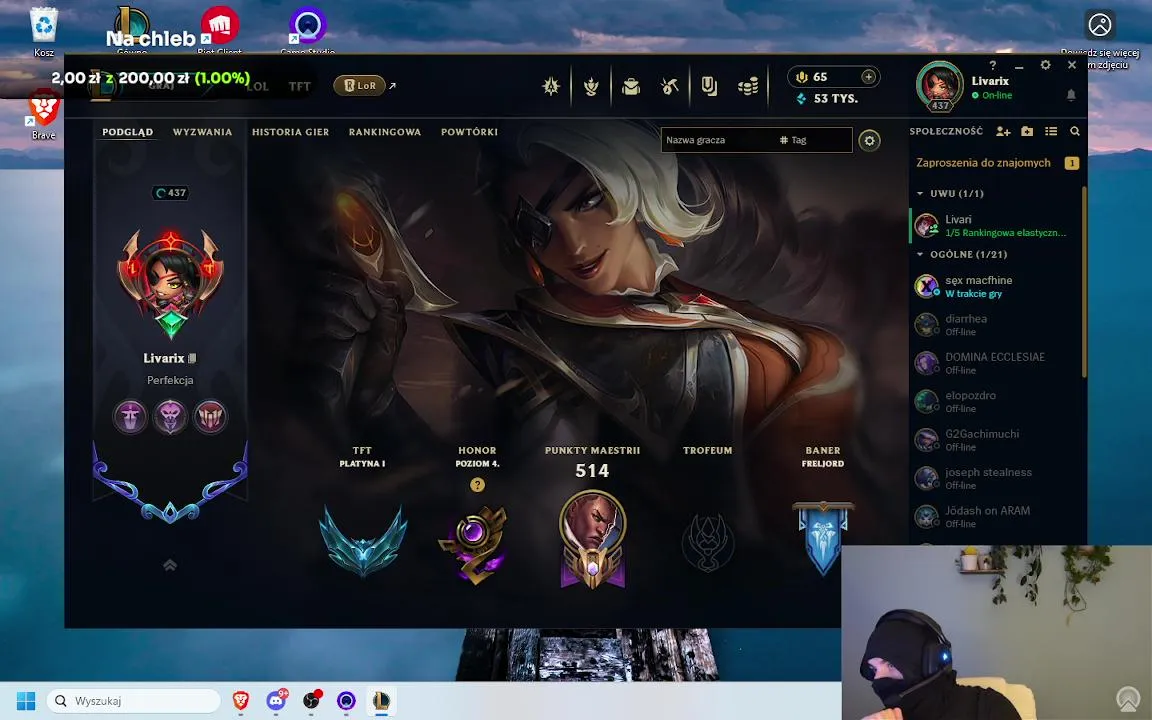Select friend joseph stealness
1152x720 pixels.
[996, 478]
